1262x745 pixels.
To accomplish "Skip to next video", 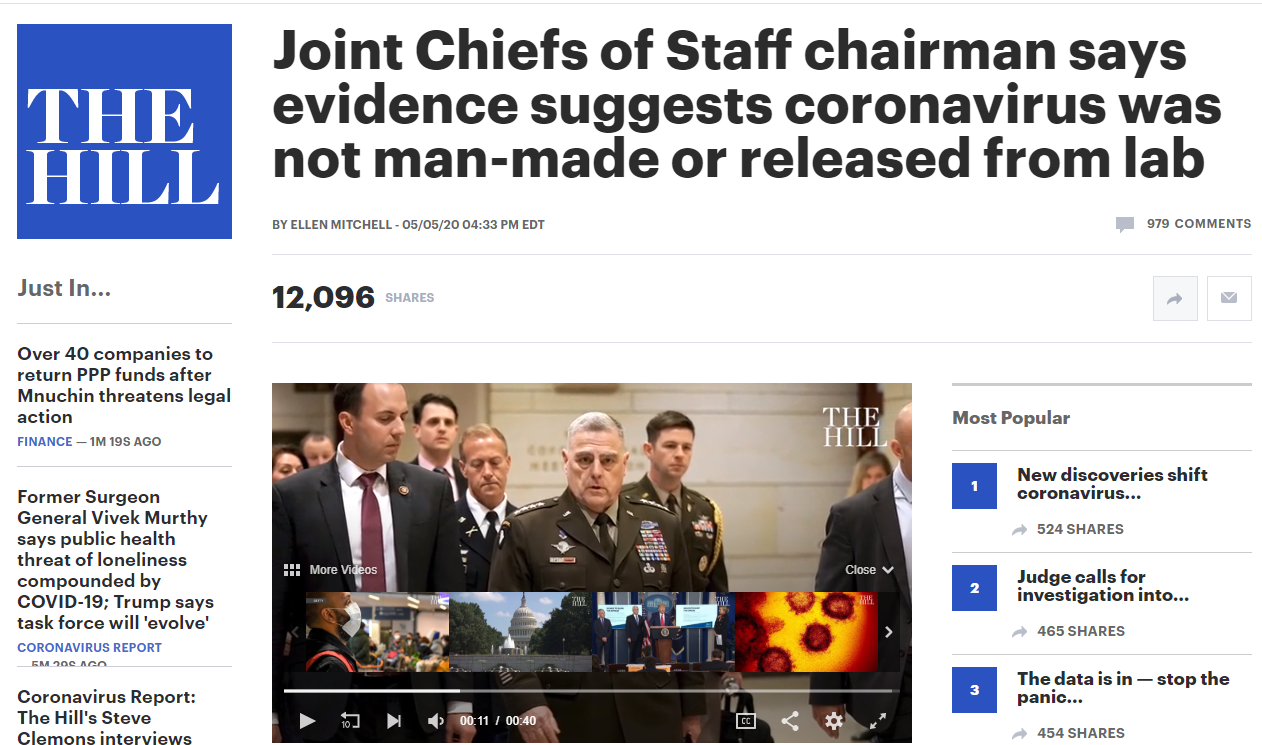I will 394,721.
